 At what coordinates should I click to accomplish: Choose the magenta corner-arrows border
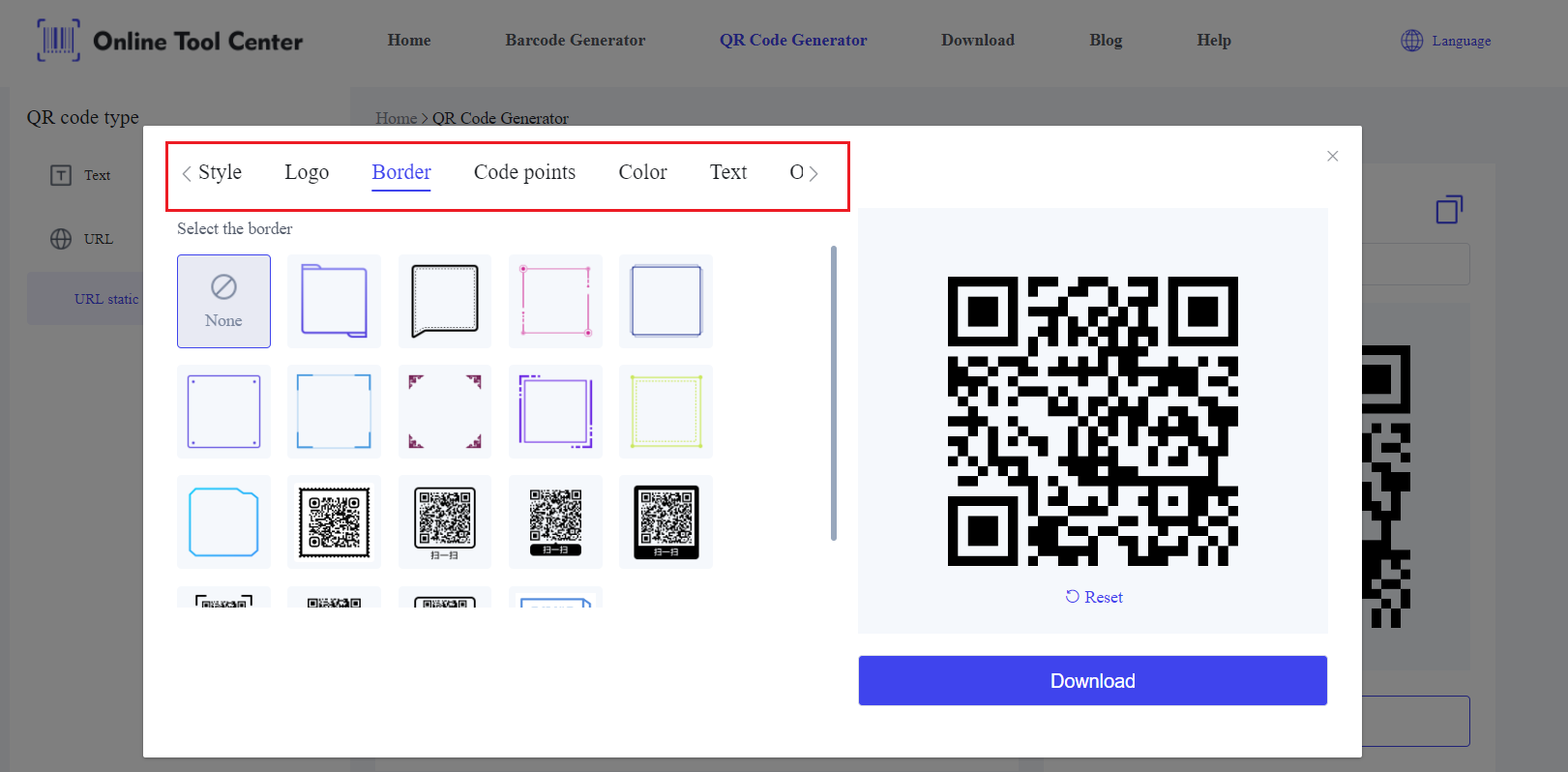[445, 411]
